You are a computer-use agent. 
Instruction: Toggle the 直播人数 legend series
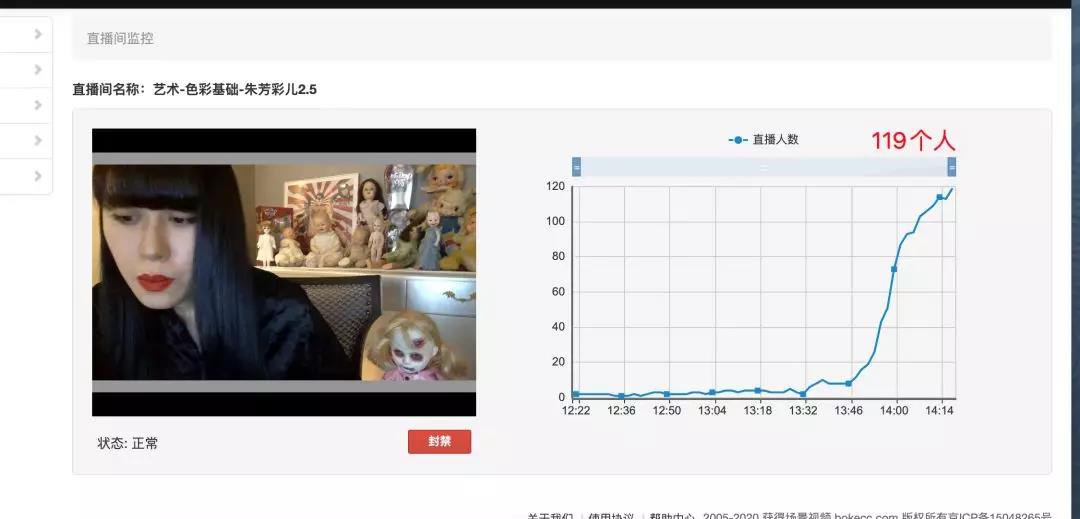tap(763, 140)
